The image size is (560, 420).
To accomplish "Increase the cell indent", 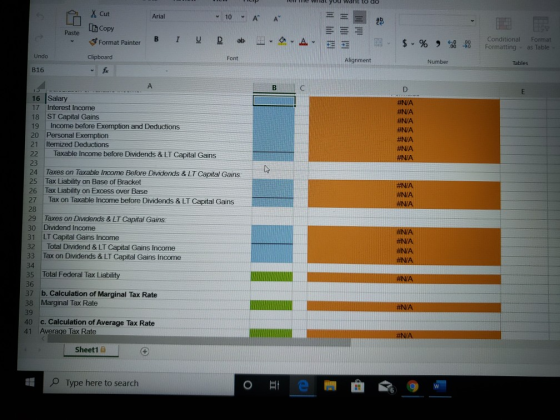I will coord(345,45).
